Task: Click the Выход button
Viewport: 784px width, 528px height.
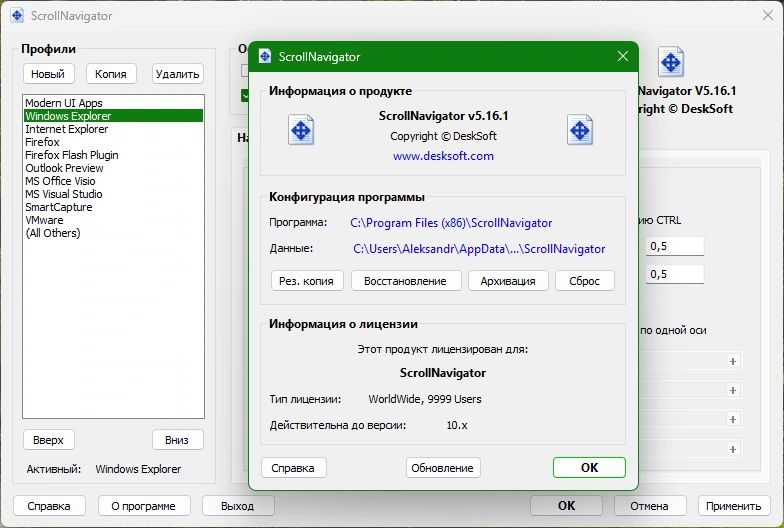Action: [238, 506]
